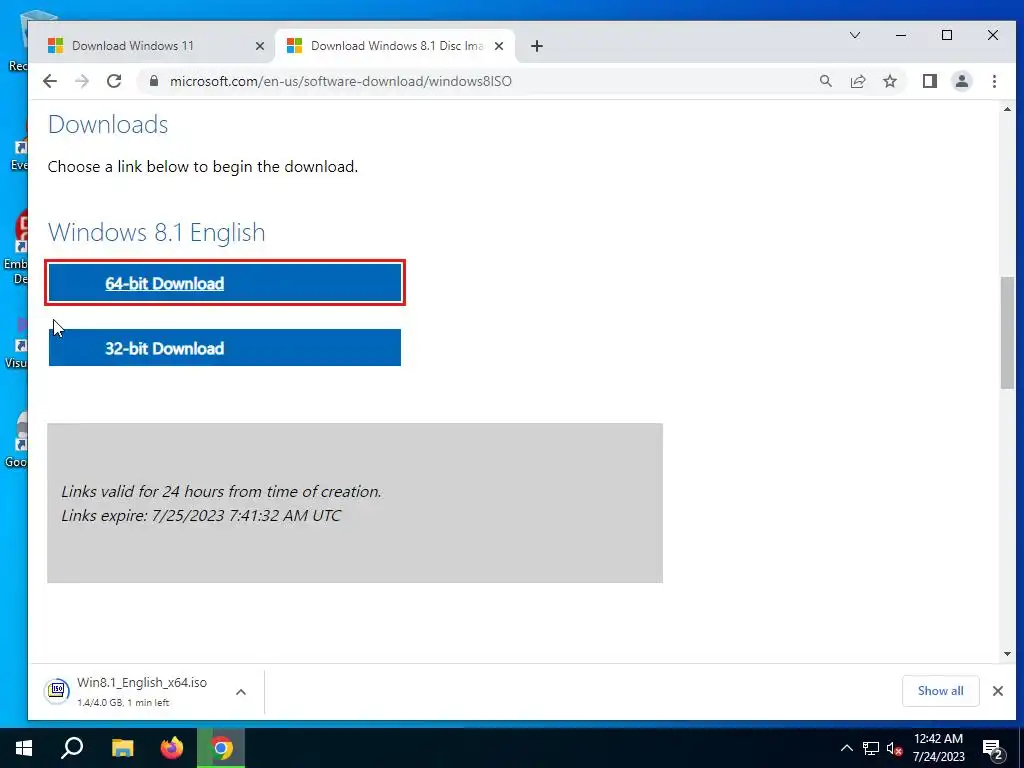This screenshot has width=1024, height=768.
Task: Click the page vertical scrollbar thumb
Action: 1007,332
